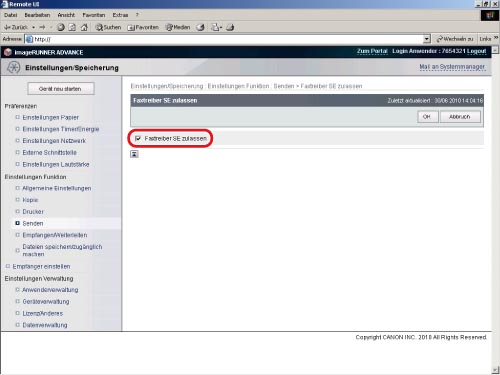Click the Stop loading toolbar icon
This screenshot has width=500, height=375.
point(61,27)
